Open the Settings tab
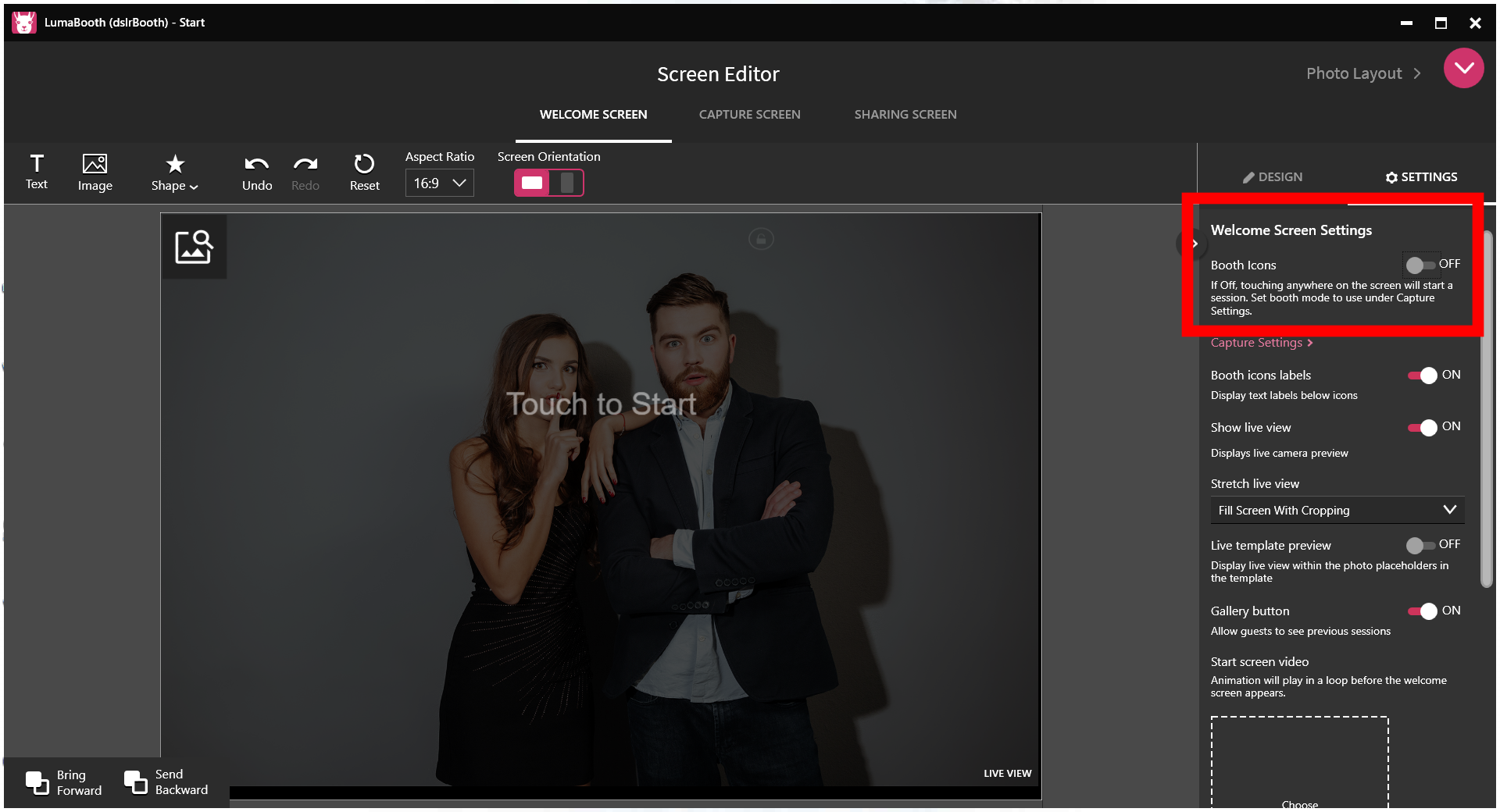Viewport: 1500px width, 812px height. tap(1421, 177)
